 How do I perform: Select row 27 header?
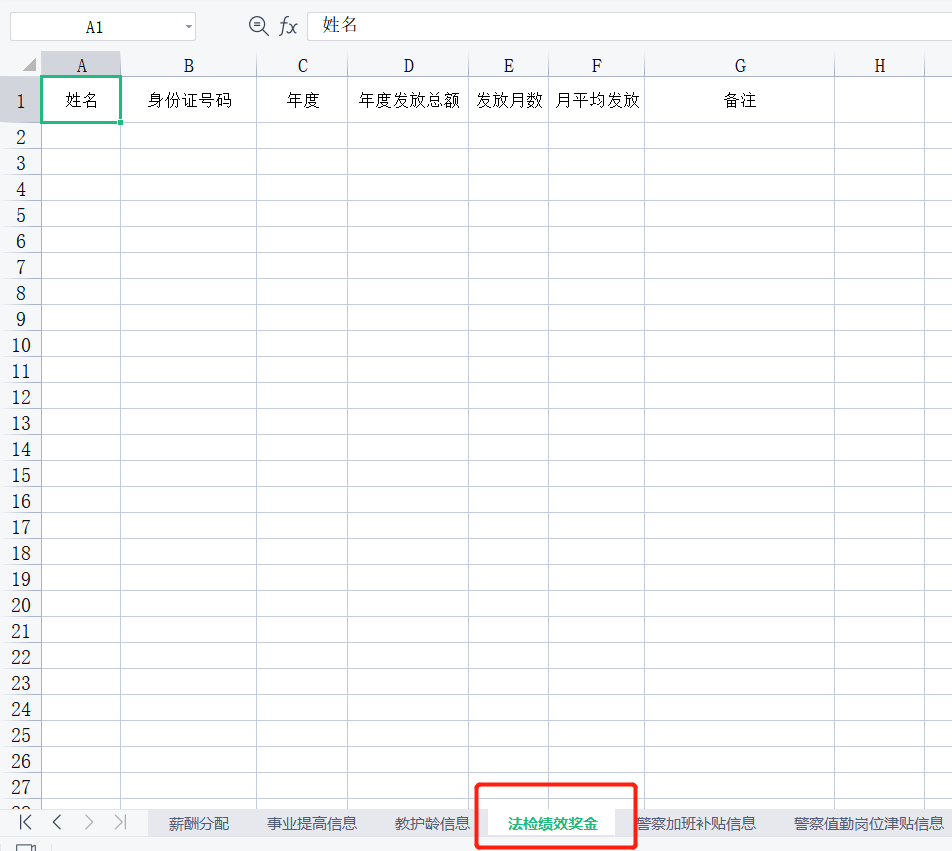(x=21, y=787)
